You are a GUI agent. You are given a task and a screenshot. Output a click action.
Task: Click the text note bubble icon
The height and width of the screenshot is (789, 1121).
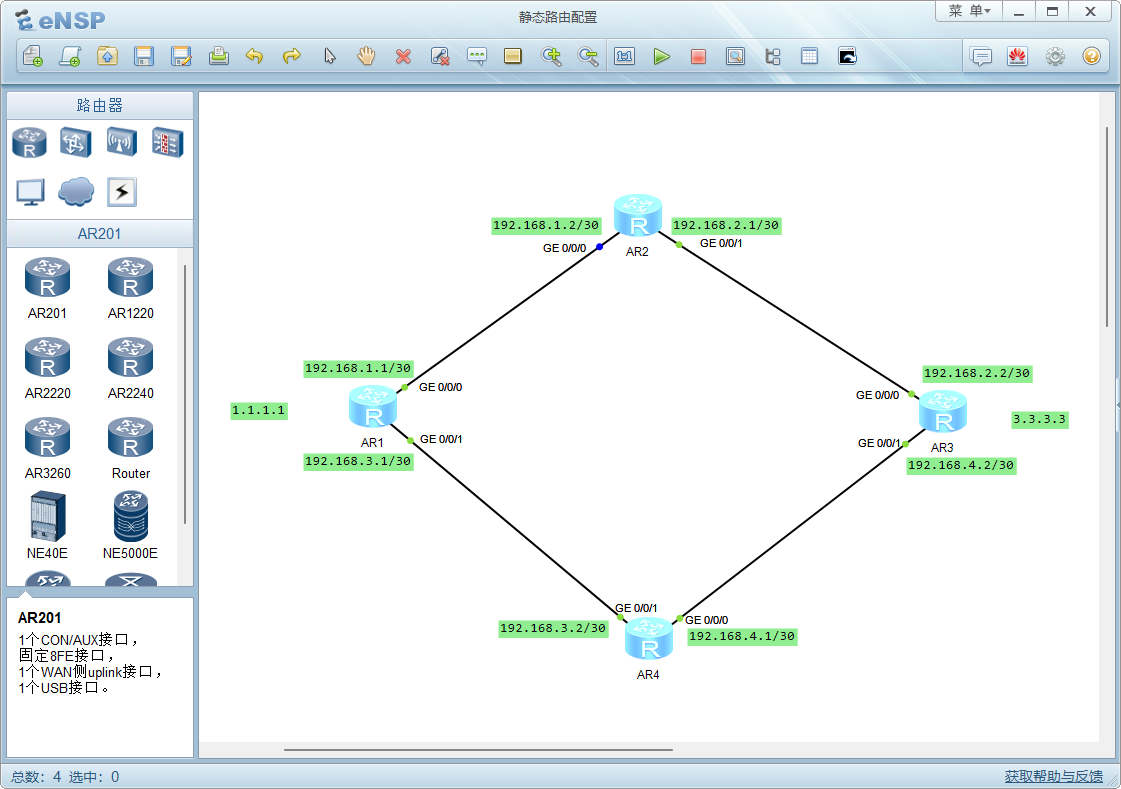477,56
